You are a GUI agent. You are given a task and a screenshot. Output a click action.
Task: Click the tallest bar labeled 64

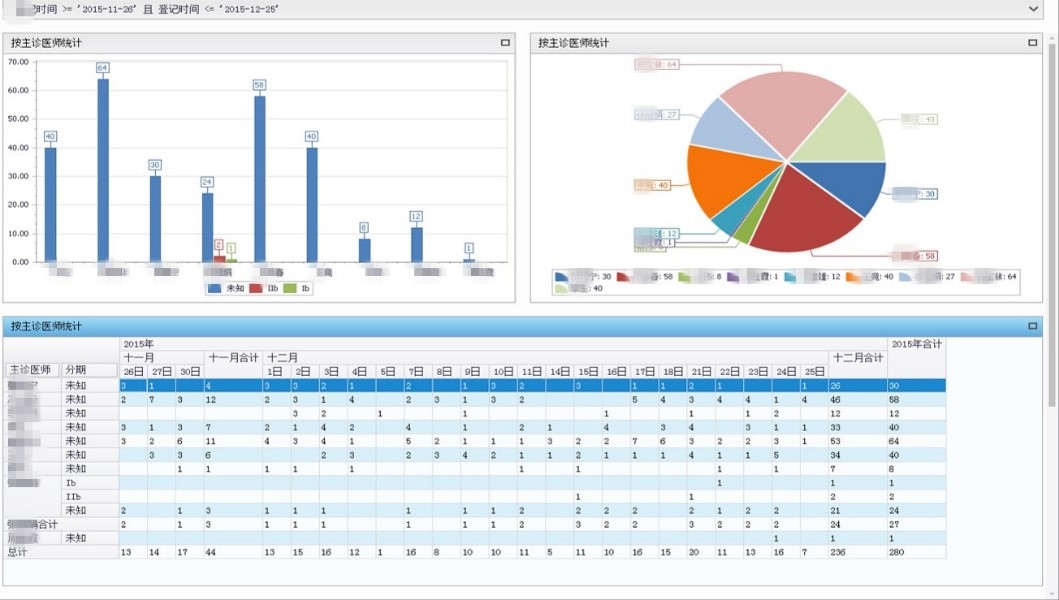coord(103,170)
